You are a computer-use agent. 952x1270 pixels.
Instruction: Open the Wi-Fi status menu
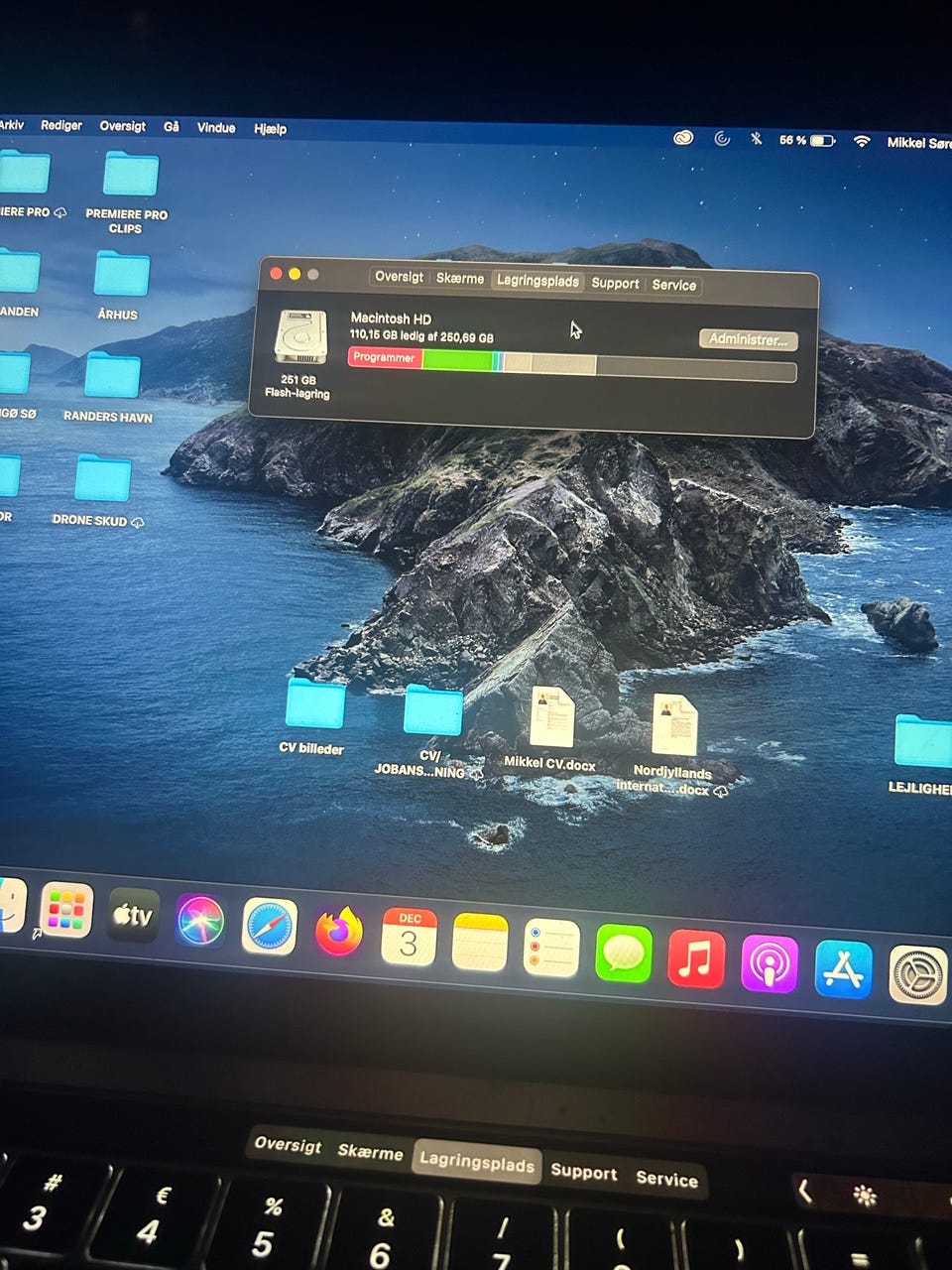[862, 142]
